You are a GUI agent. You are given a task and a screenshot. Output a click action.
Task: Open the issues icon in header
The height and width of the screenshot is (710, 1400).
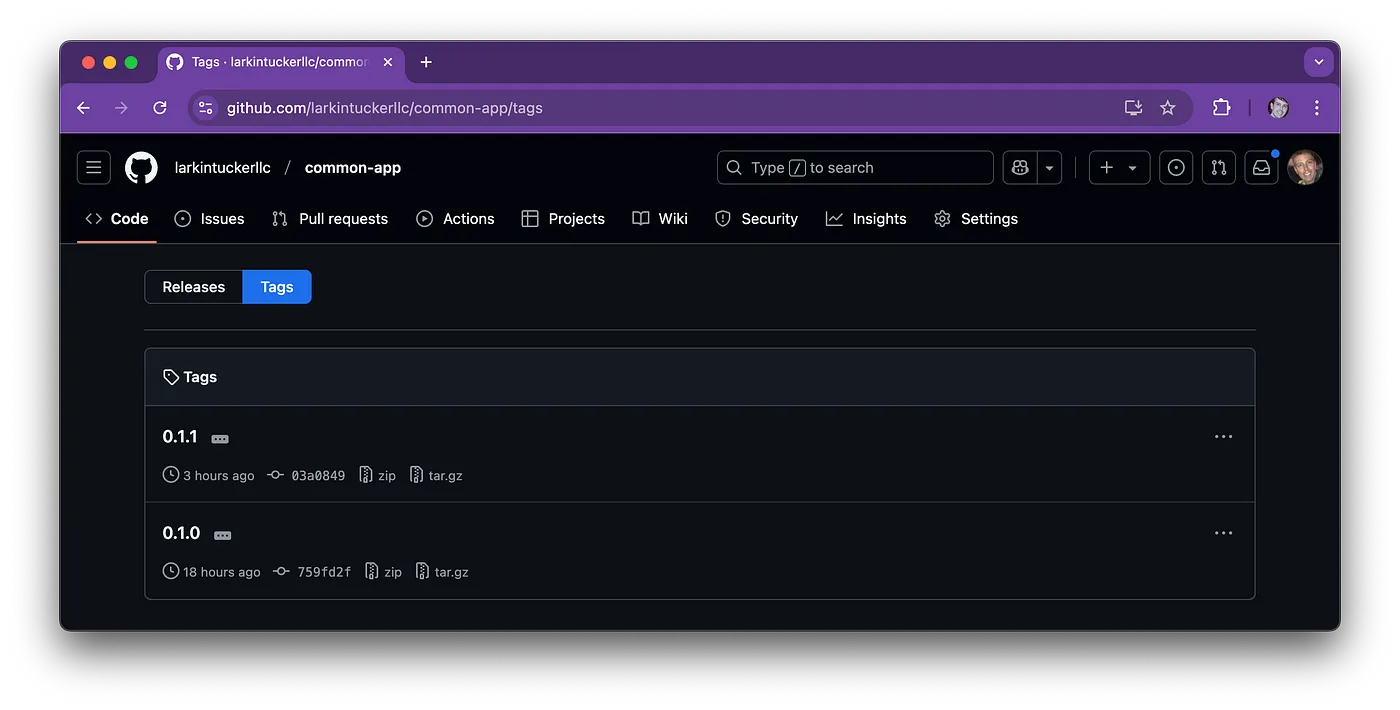(x=1176, y=168)
